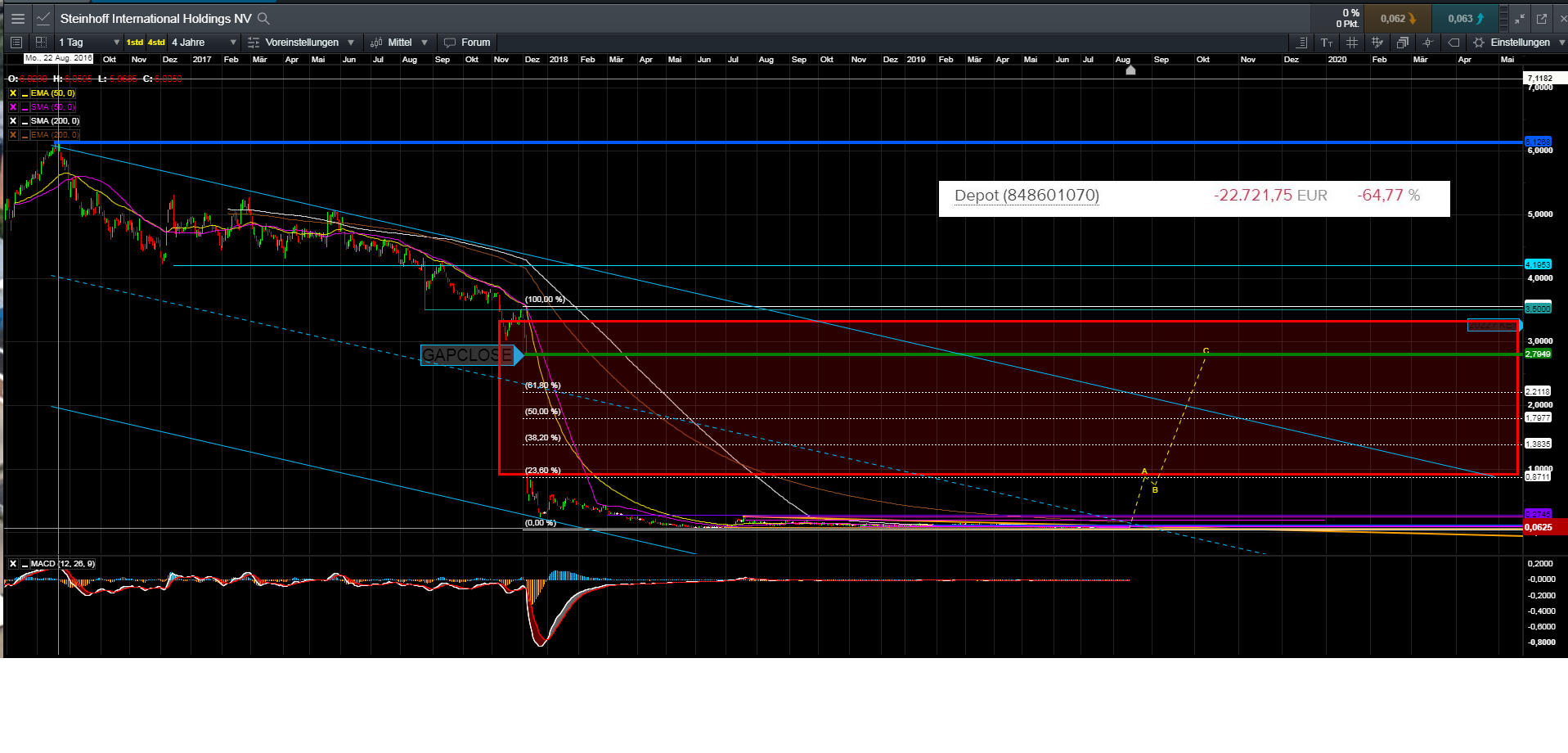Open the 1 Tag interval dropdown

[89, 43]
